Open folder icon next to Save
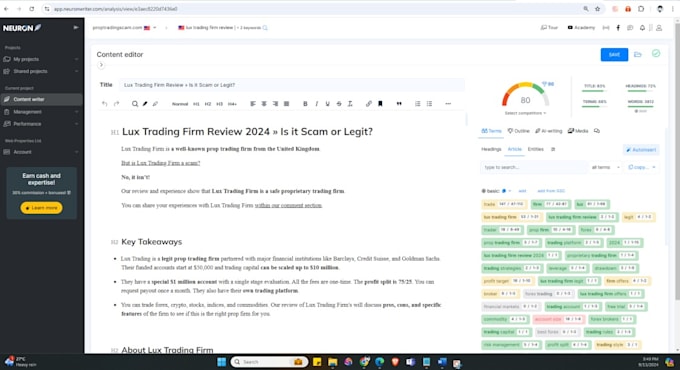The image size is (680, 370). click(638, 55)
